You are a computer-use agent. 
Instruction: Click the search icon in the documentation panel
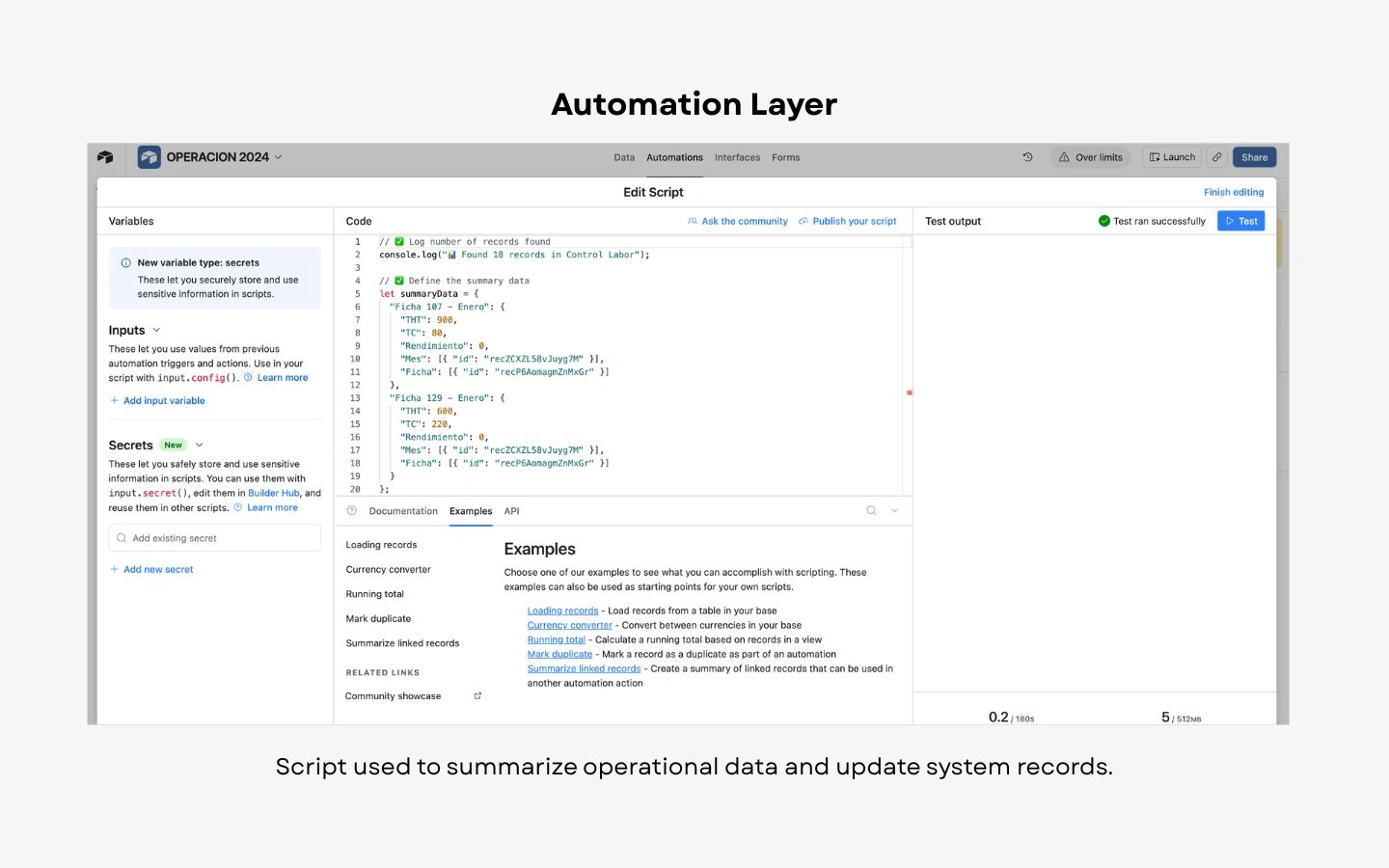(871, 511)
